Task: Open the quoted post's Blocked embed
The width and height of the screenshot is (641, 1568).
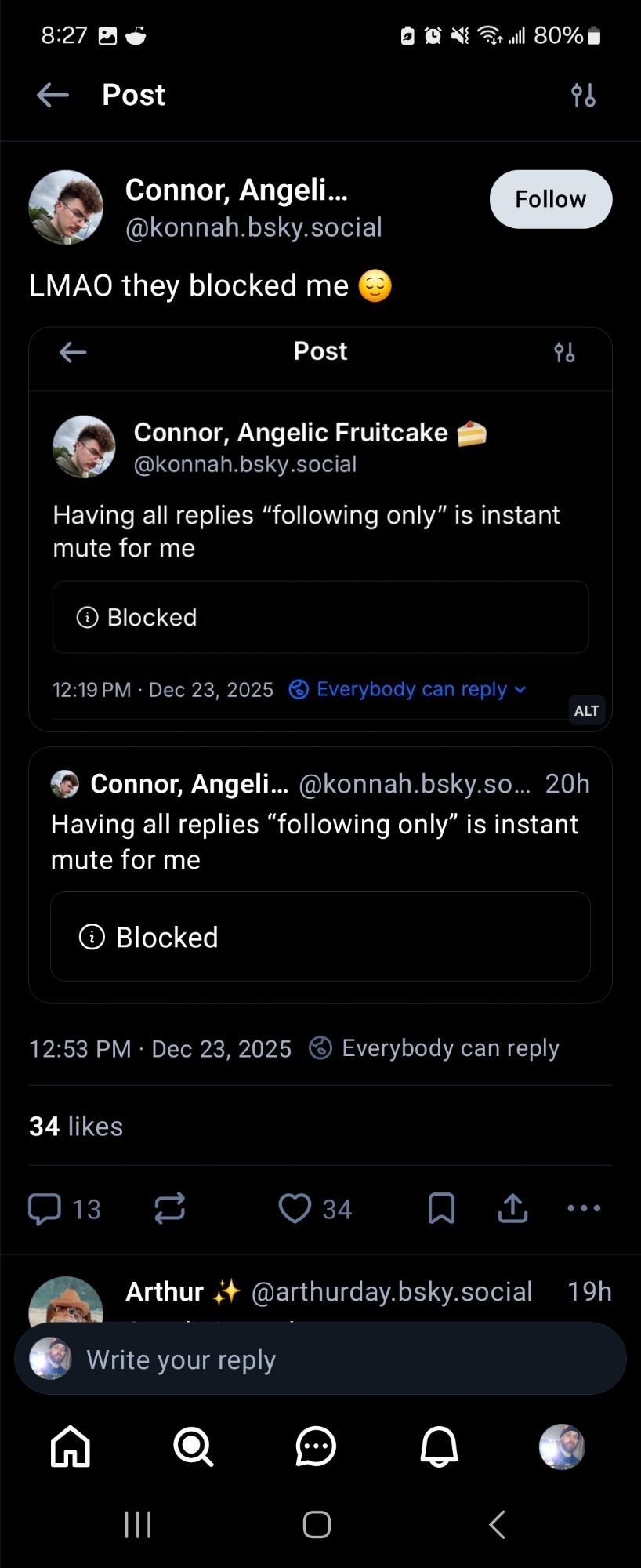Action: 320,936
